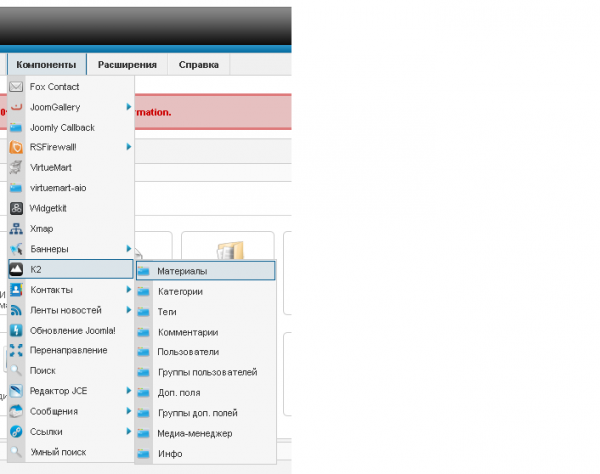Screen dimensions: 600x474
Task: Click the Баннеры icon
Action: point(16,249)
